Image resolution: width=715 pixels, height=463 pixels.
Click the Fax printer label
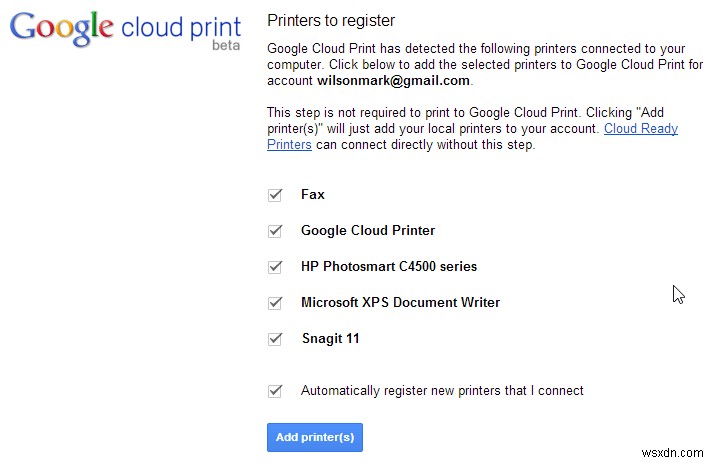tap(313, 194)
